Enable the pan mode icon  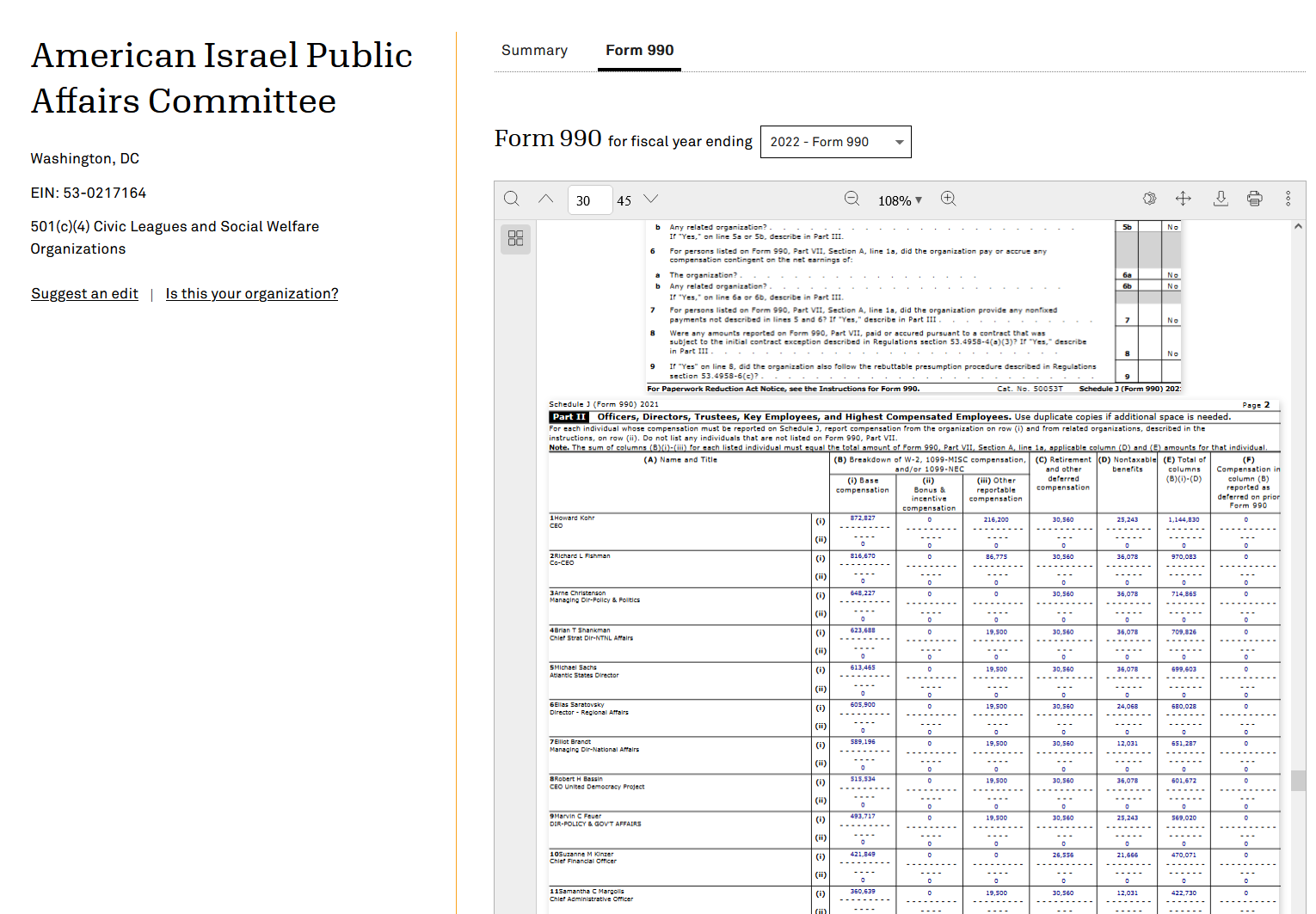pos(1184,199)
